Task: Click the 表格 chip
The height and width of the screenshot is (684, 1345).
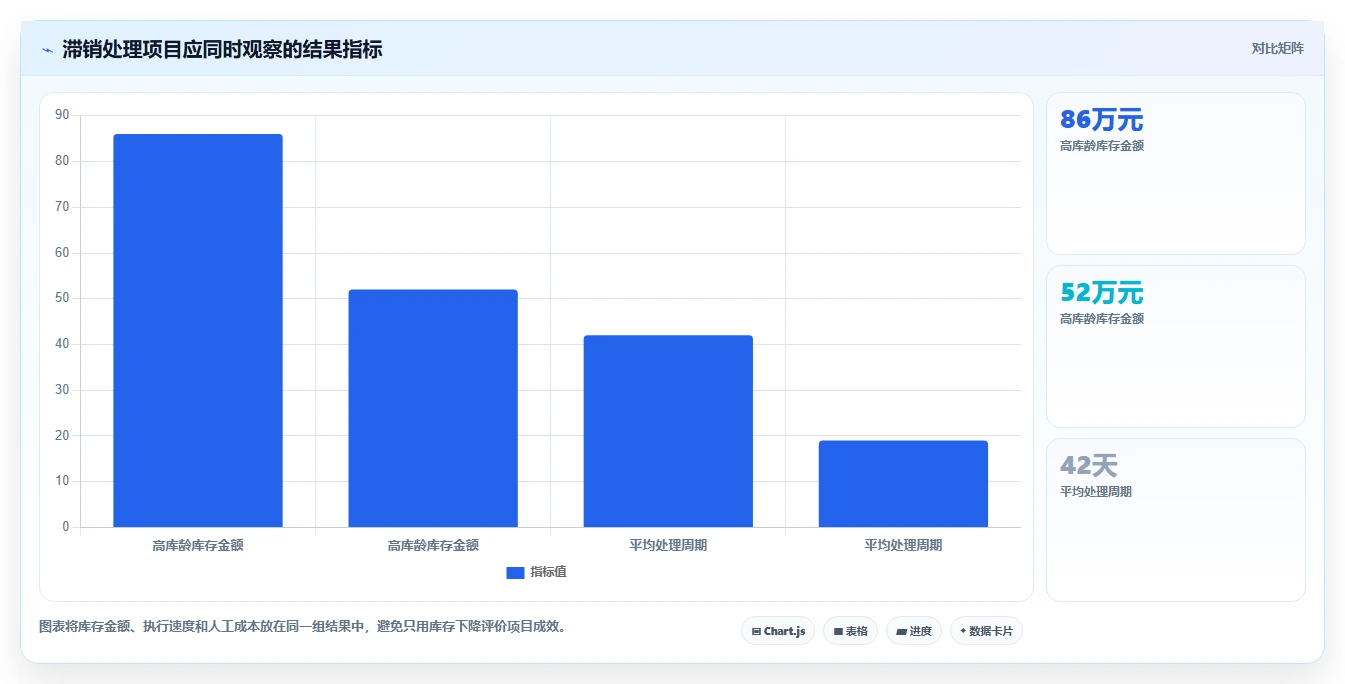Action: [850, 631]
